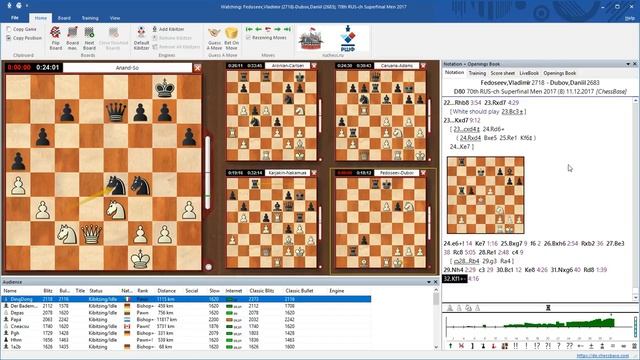Select the Aronian-Carlsen board thumbnail
The height and width of the screenshot is (360, 640).
point(272,116)
